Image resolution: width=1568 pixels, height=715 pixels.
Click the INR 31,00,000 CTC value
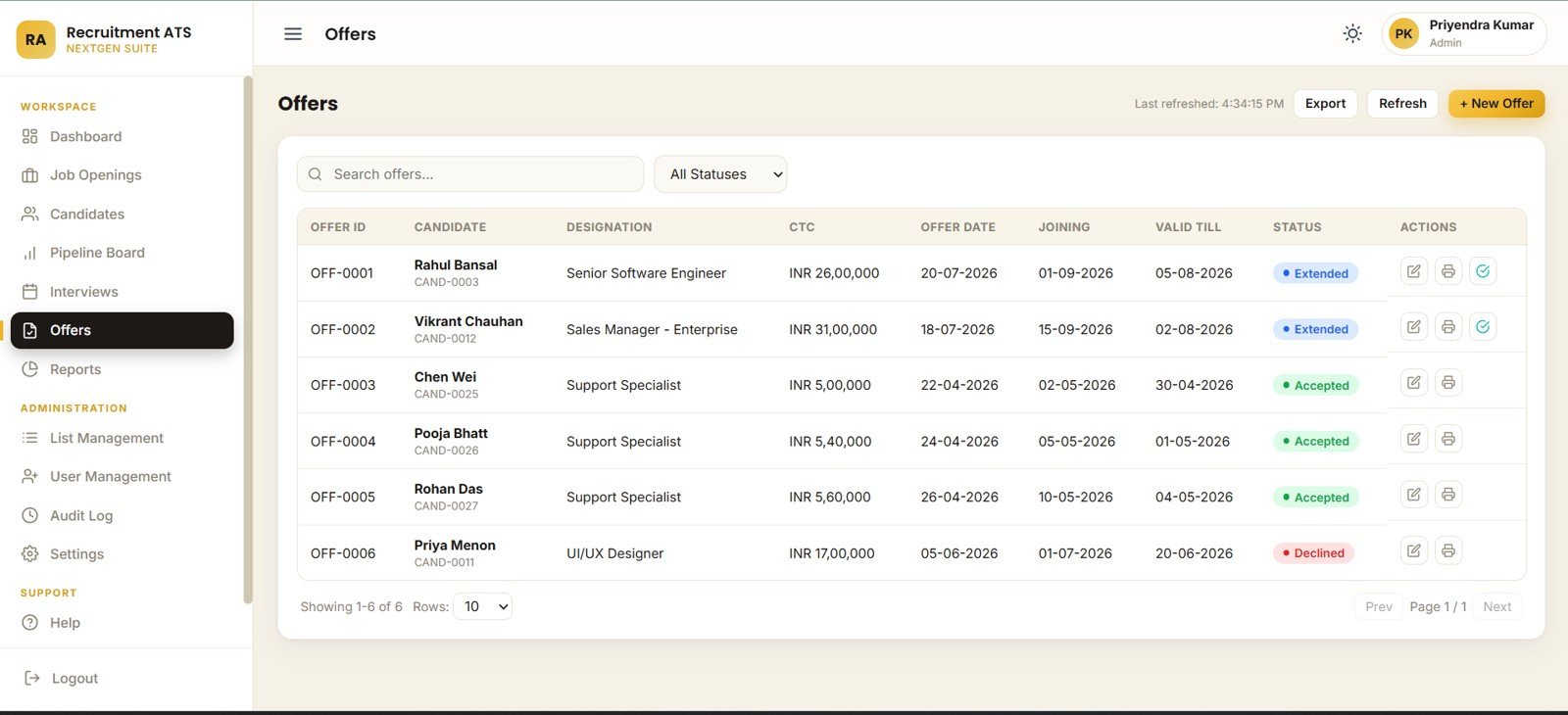click(x=833, y=329)
